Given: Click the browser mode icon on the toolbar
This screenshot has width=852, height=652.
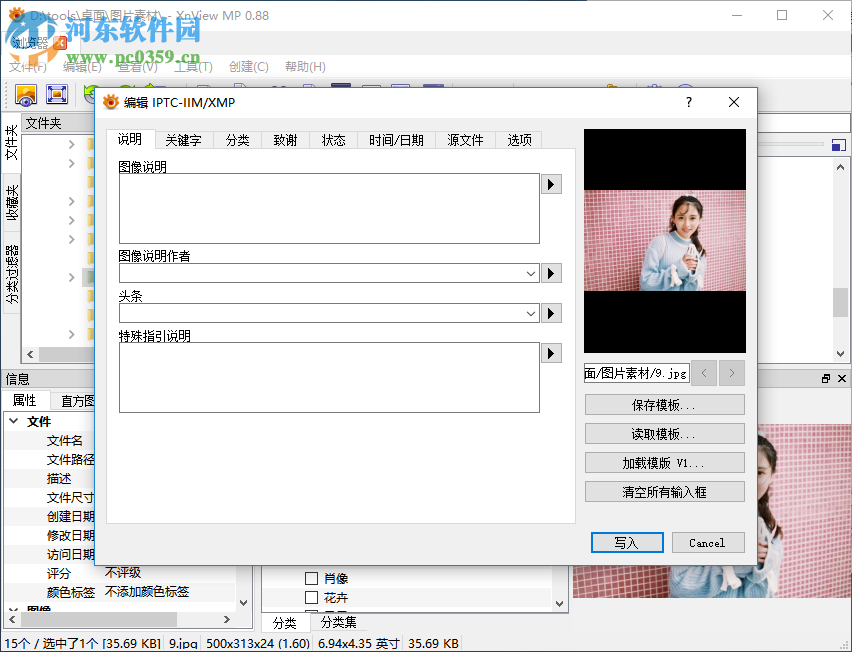Looking at the screenshot, I should (26, 95).
